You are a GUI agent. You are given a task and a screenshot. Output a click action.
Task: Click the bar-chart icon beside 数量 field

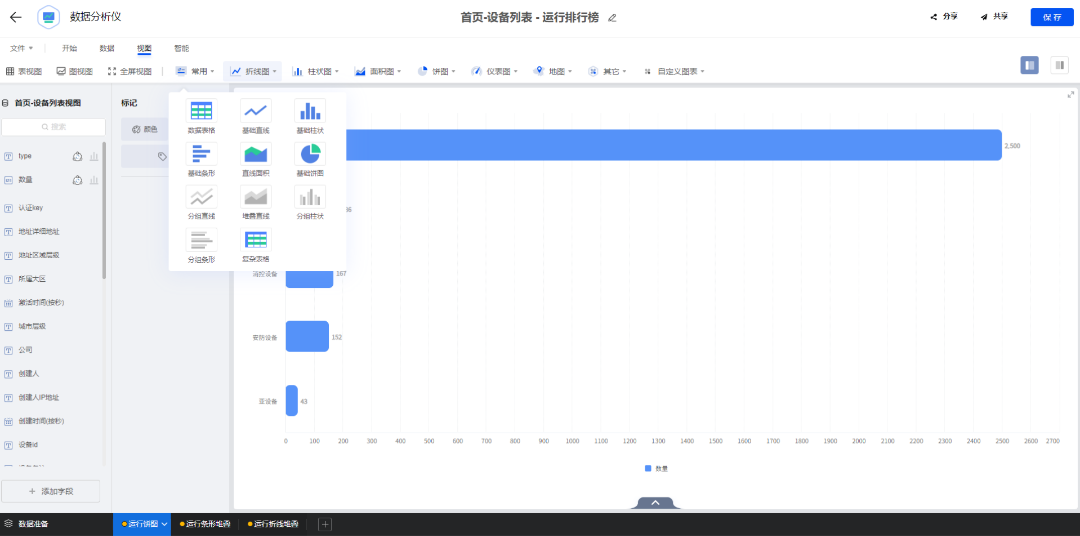(94, 180)
